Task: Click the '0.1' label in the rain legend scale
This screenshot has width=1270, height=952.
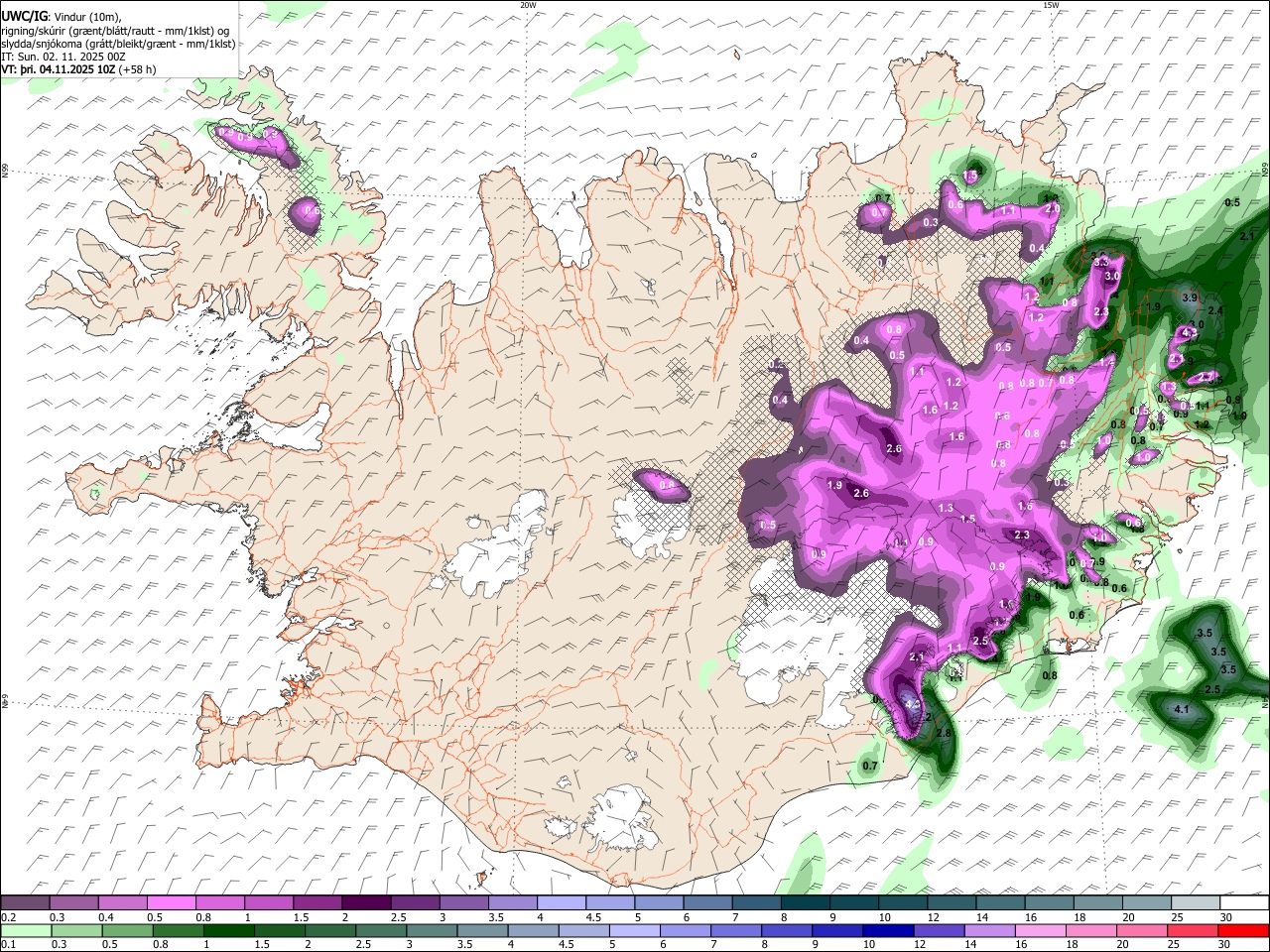Action: pyautogui.click(x=8, y=944)
